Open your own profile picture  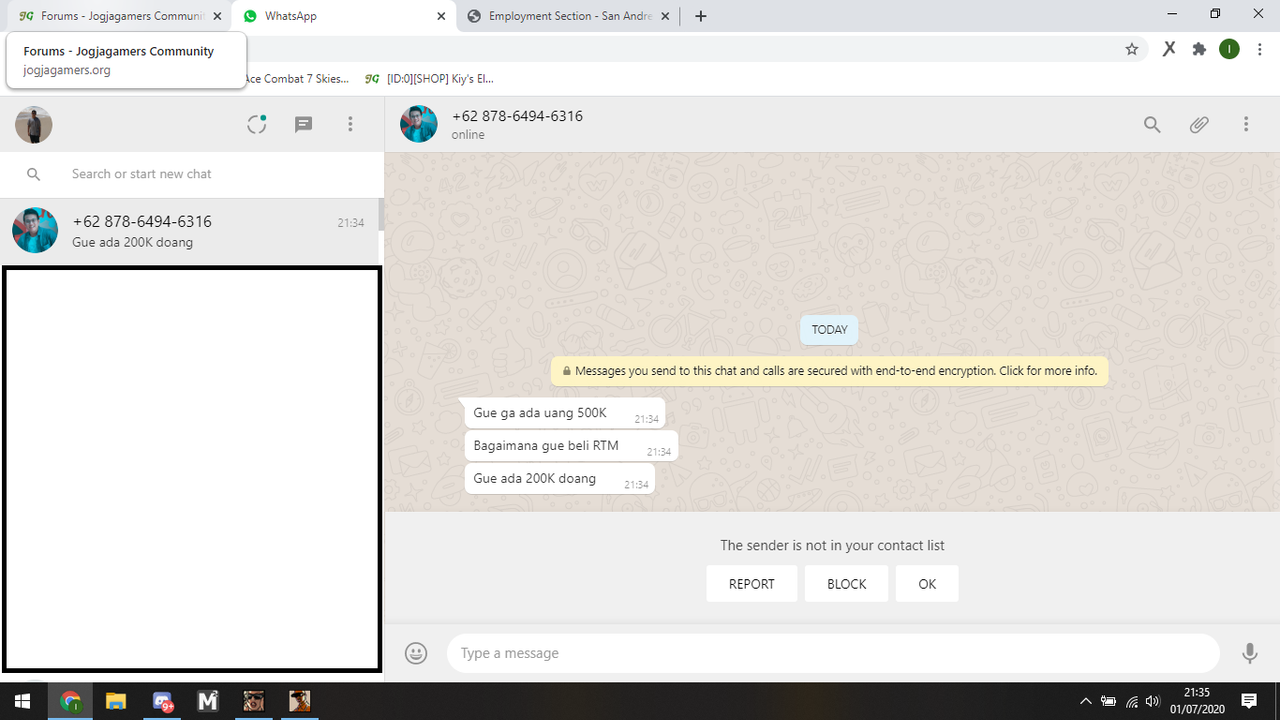[x=34, y=125]
